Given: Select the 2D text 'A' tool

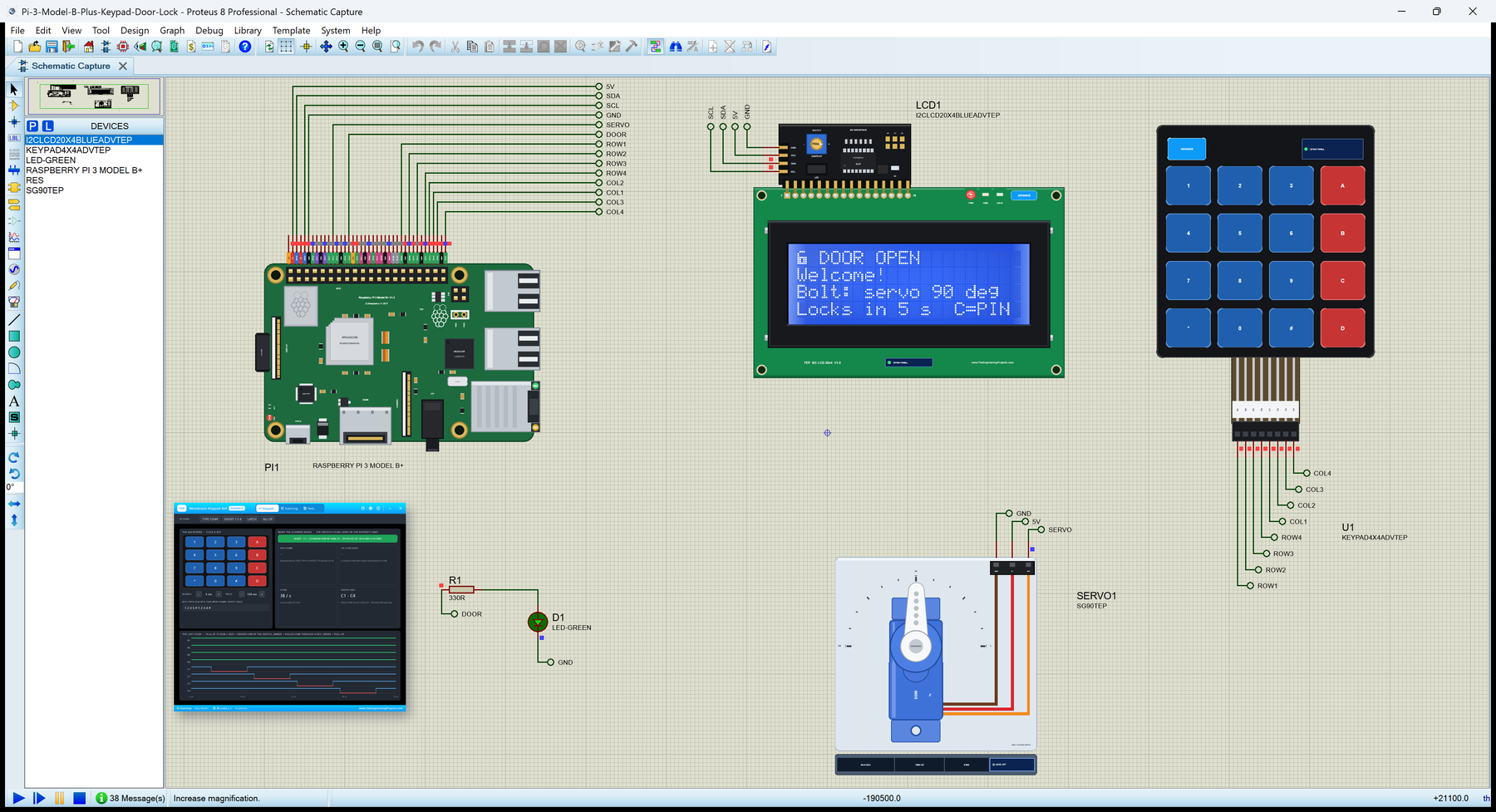Looking at the screenshot, I should [14, 401].
